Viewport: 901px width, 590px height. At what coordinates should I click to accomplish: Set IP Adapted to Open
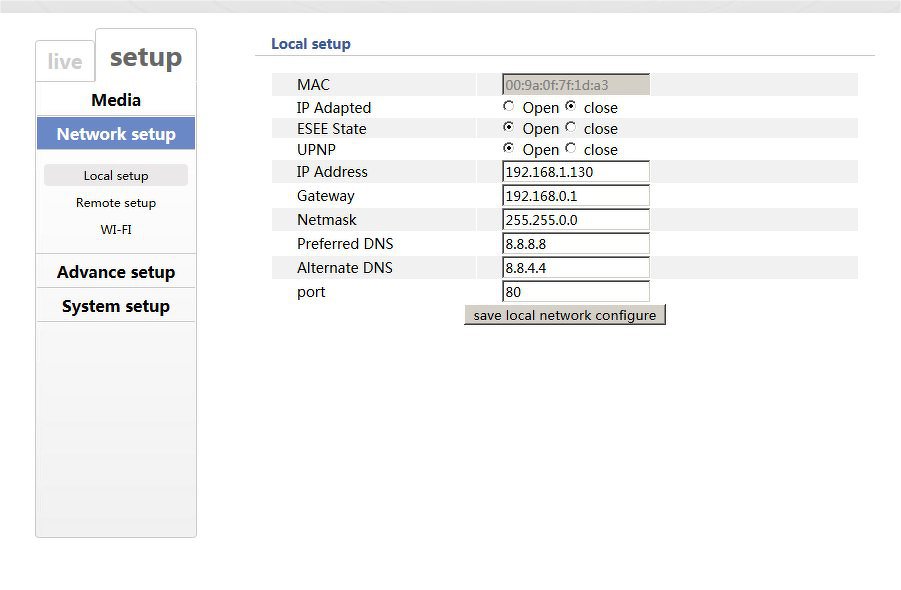(509, 106)
